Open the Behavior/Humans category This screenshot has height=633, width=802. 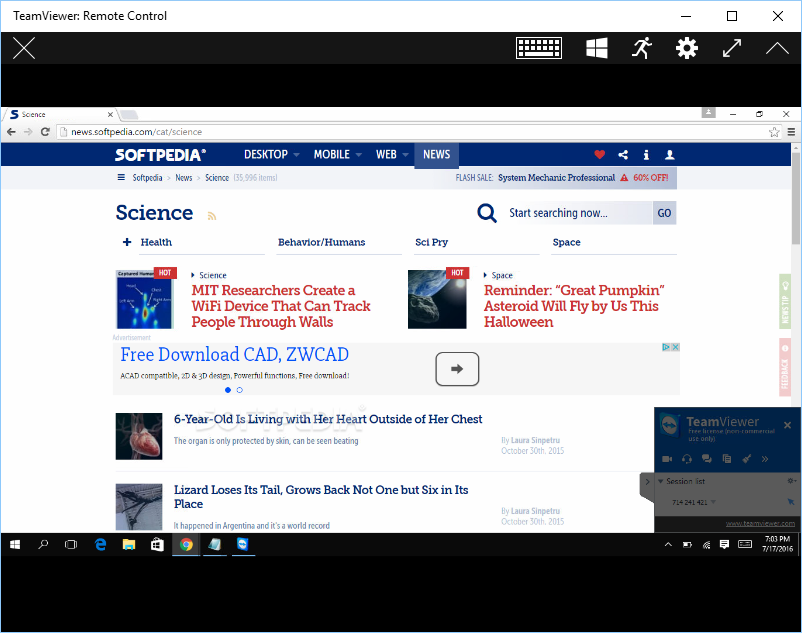point(321,242)
